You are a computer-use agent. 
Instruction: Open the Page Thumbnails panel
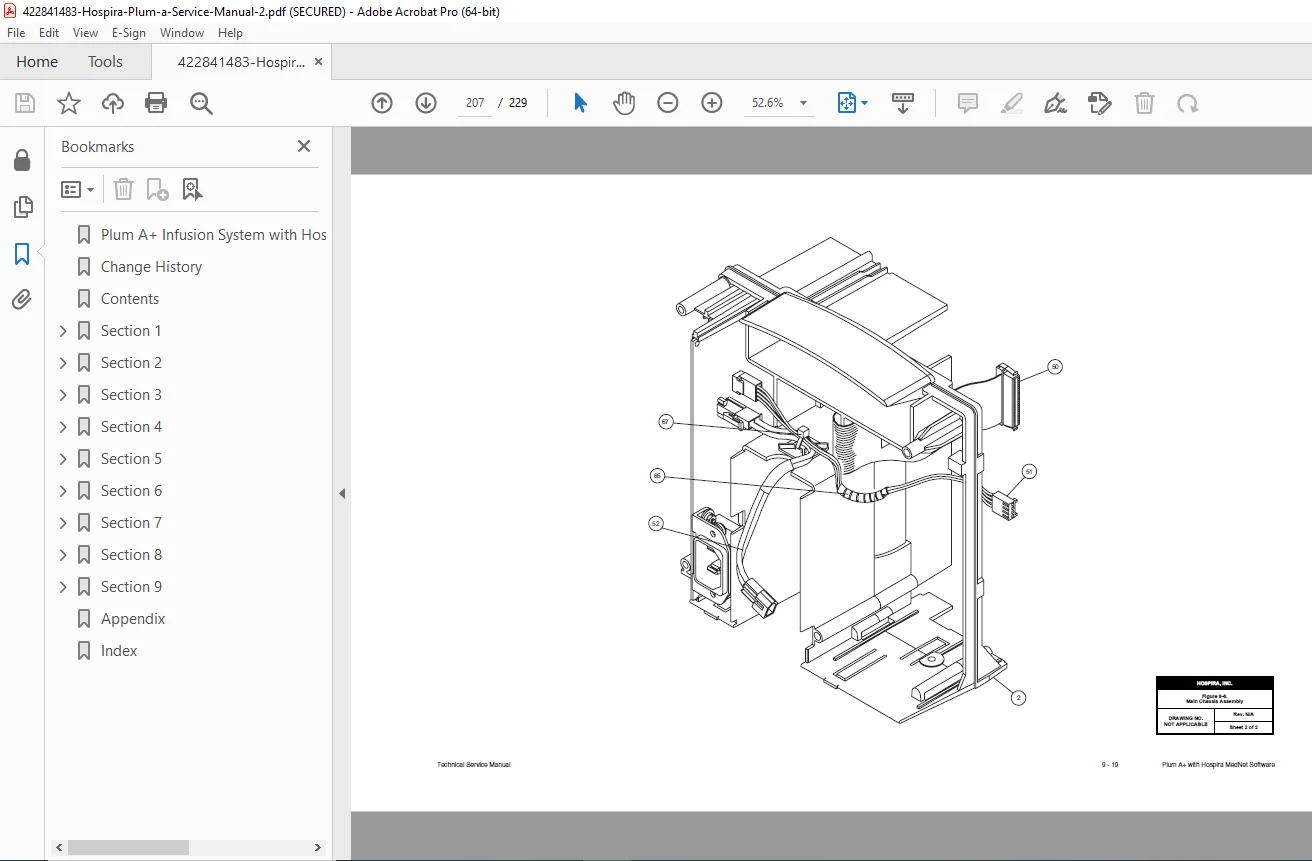pyautogui.click(x=22, y=207)
